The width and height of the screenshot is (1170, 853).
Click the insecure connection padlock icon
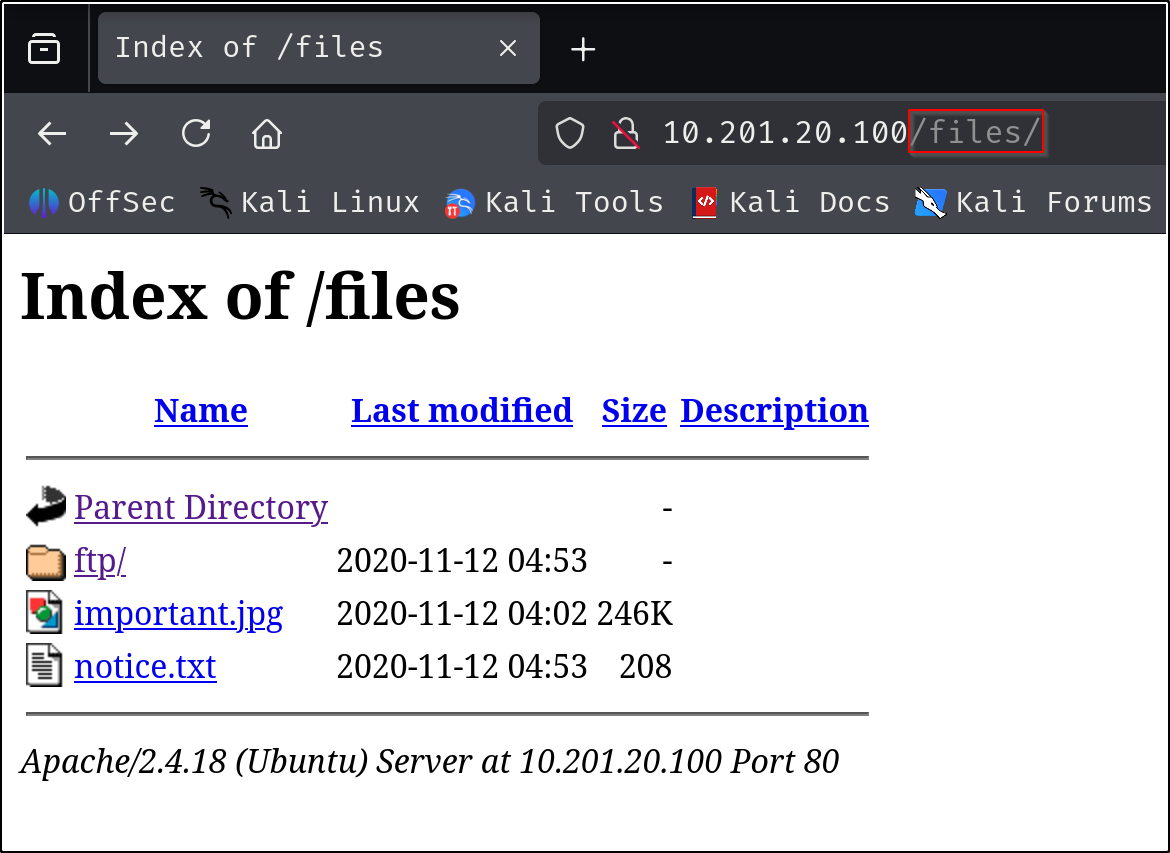point(626,133)
